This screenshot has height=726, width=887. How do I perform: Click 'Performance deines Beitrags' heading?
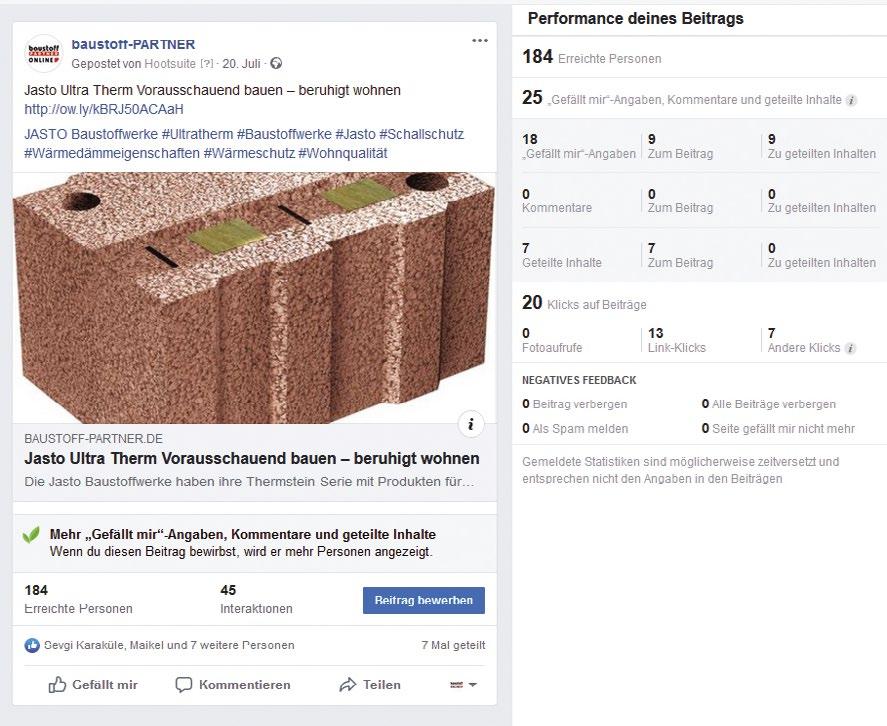(x=635, y=19)
